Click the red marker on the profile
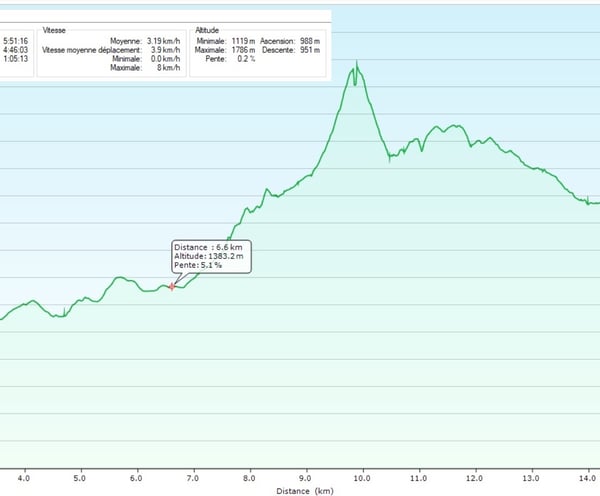This screenshot has width=600, height=496. [x=172, y=286]
